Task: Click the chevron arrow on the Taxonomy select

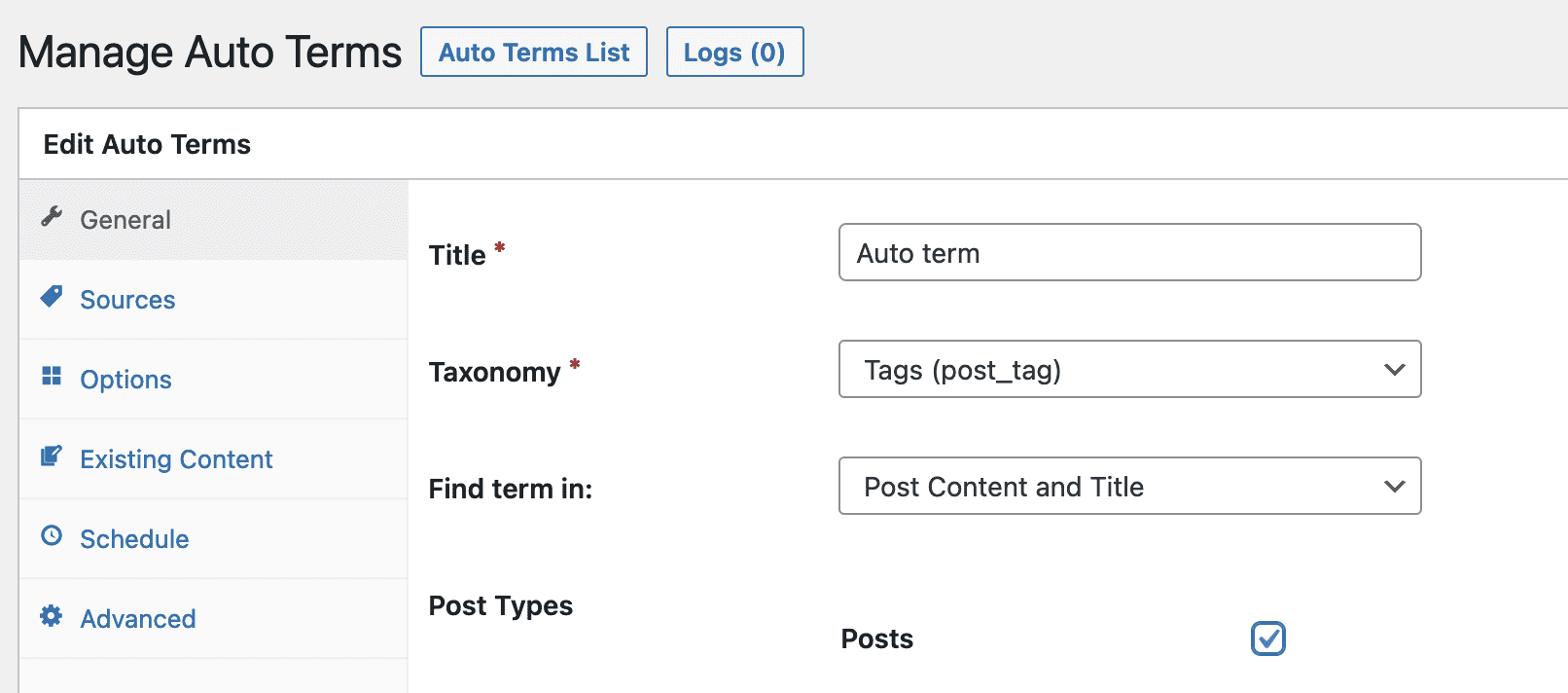Action: pos(1394,370)
